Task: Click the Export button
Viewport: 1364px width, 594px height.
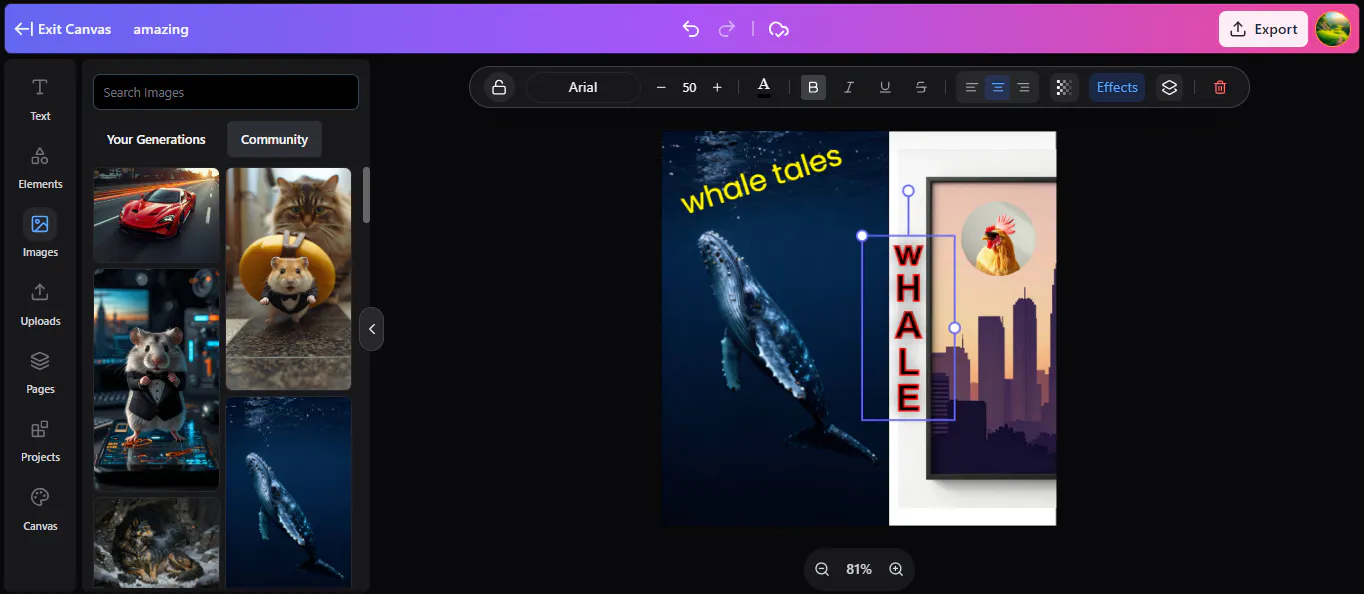Action: (x=1264, y=29)
